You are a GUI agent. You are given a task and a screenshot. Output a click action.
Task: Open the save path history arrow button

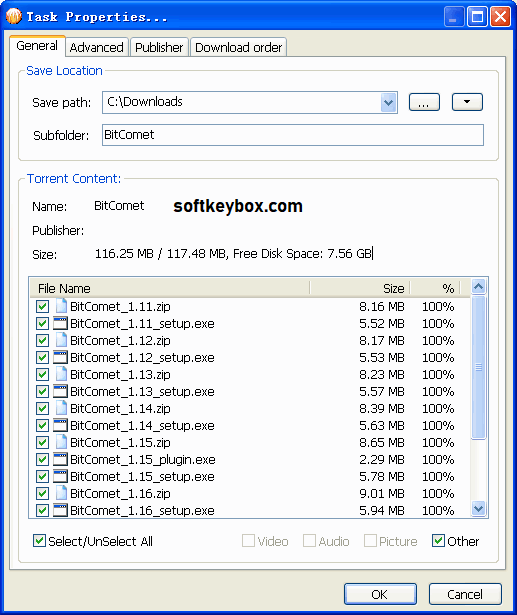click(x=467, y=102)
